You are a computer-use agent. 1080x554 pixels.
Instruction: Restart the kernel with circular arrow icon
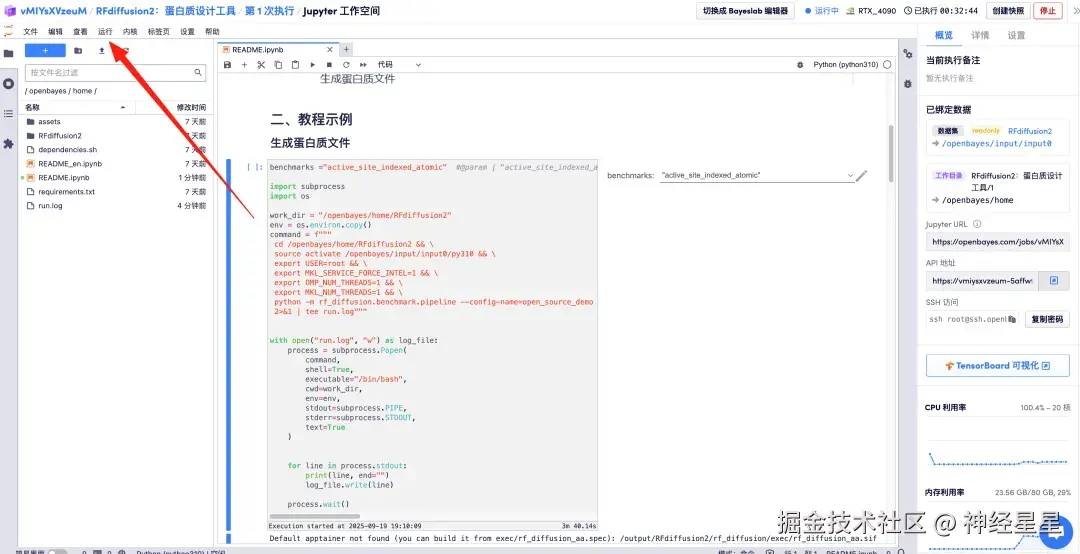point(346,65)
